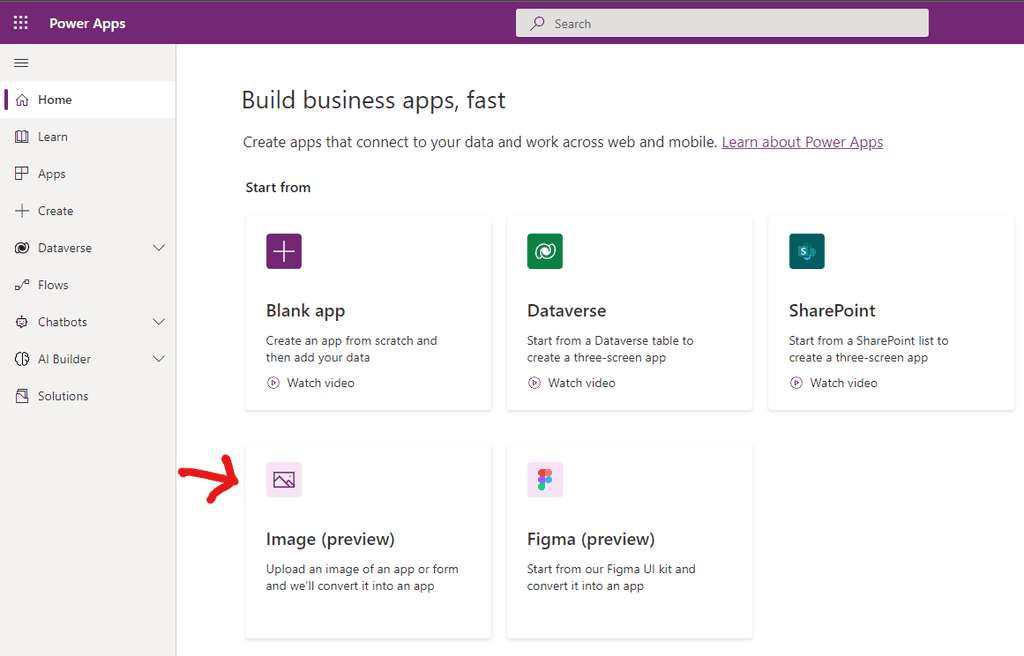Open the app launcher waffle icon
Image resolution: width=1024 pixels, height=656 pixels.
click(x=21, y=23)
